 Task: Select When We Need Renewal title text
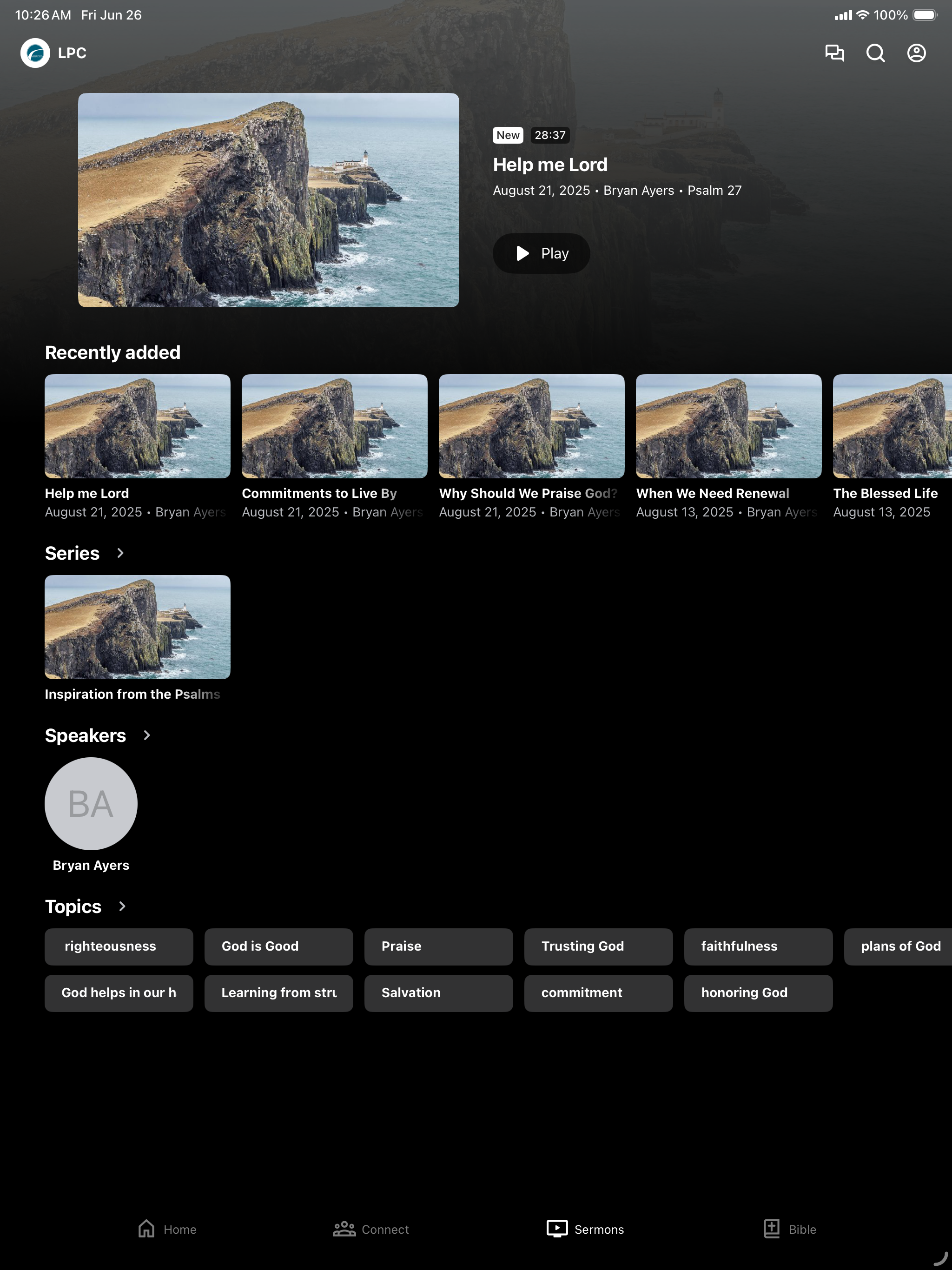coord(713,493)
